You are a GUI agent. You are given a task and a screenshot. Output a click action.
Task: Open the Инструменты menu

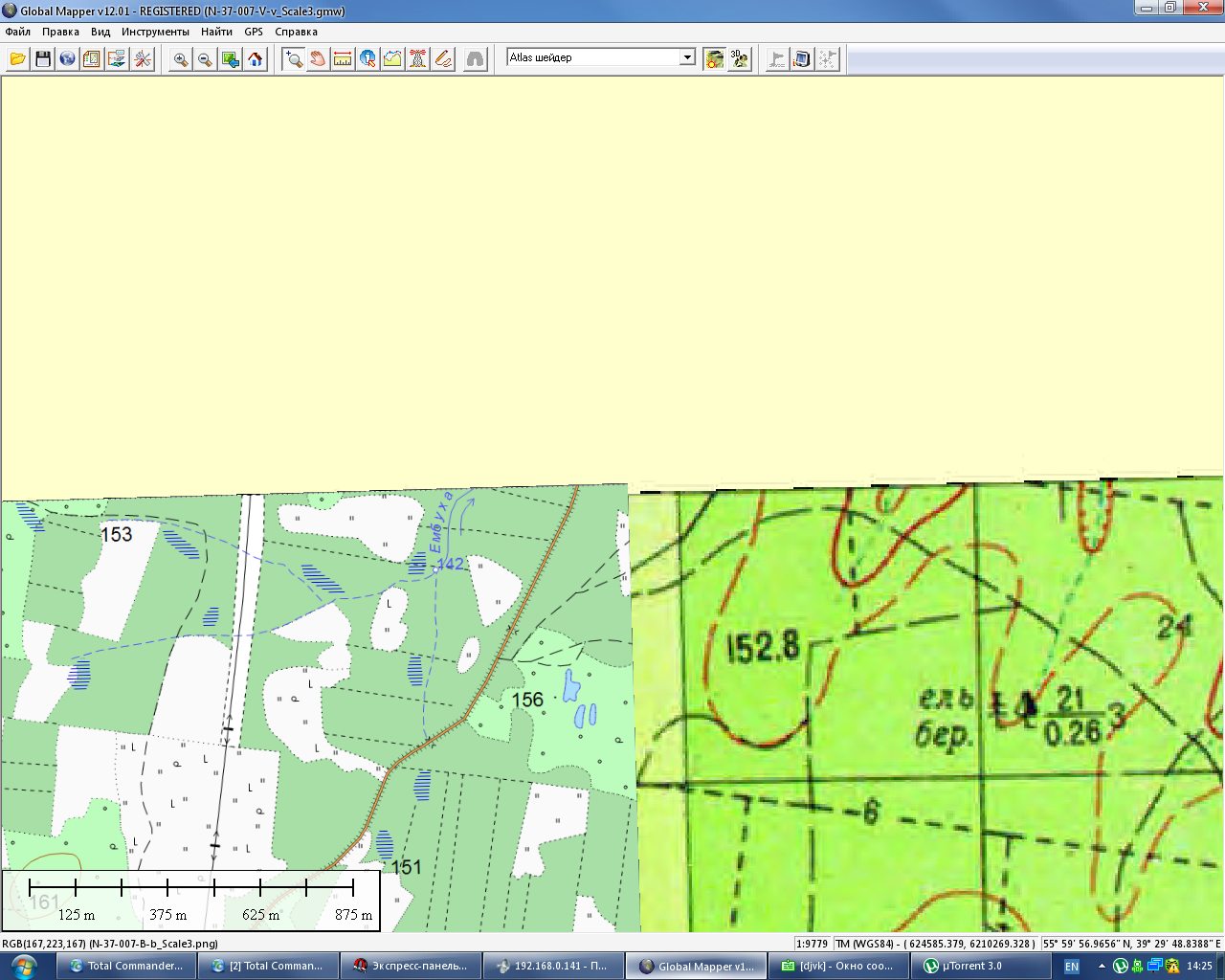[x=155, y=32]
